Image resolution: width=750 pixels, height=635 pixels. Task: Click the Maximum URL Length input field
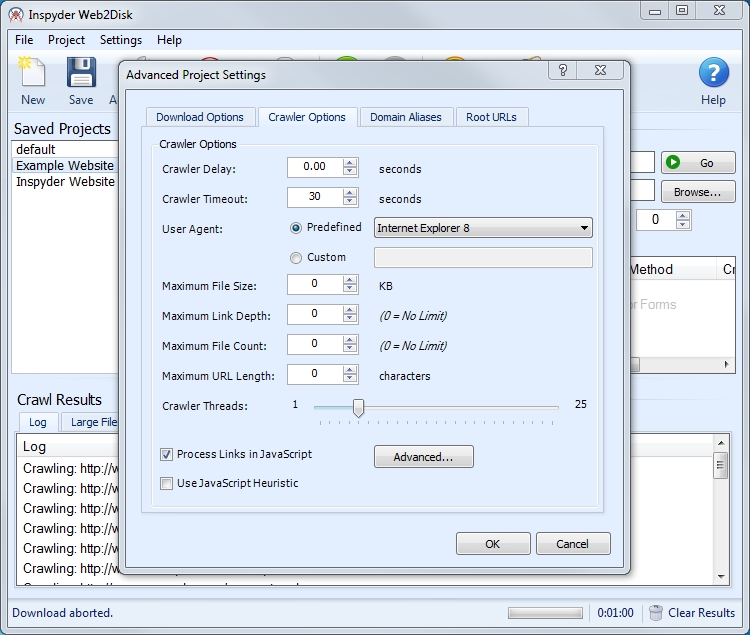(x=314, y=375)
